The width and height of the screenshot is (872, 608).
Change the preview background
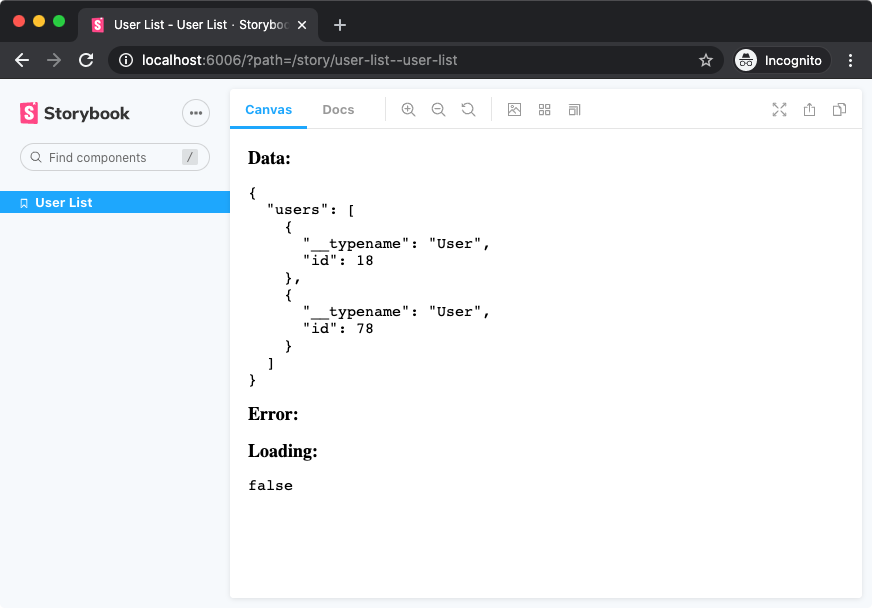tap(514, 110)
